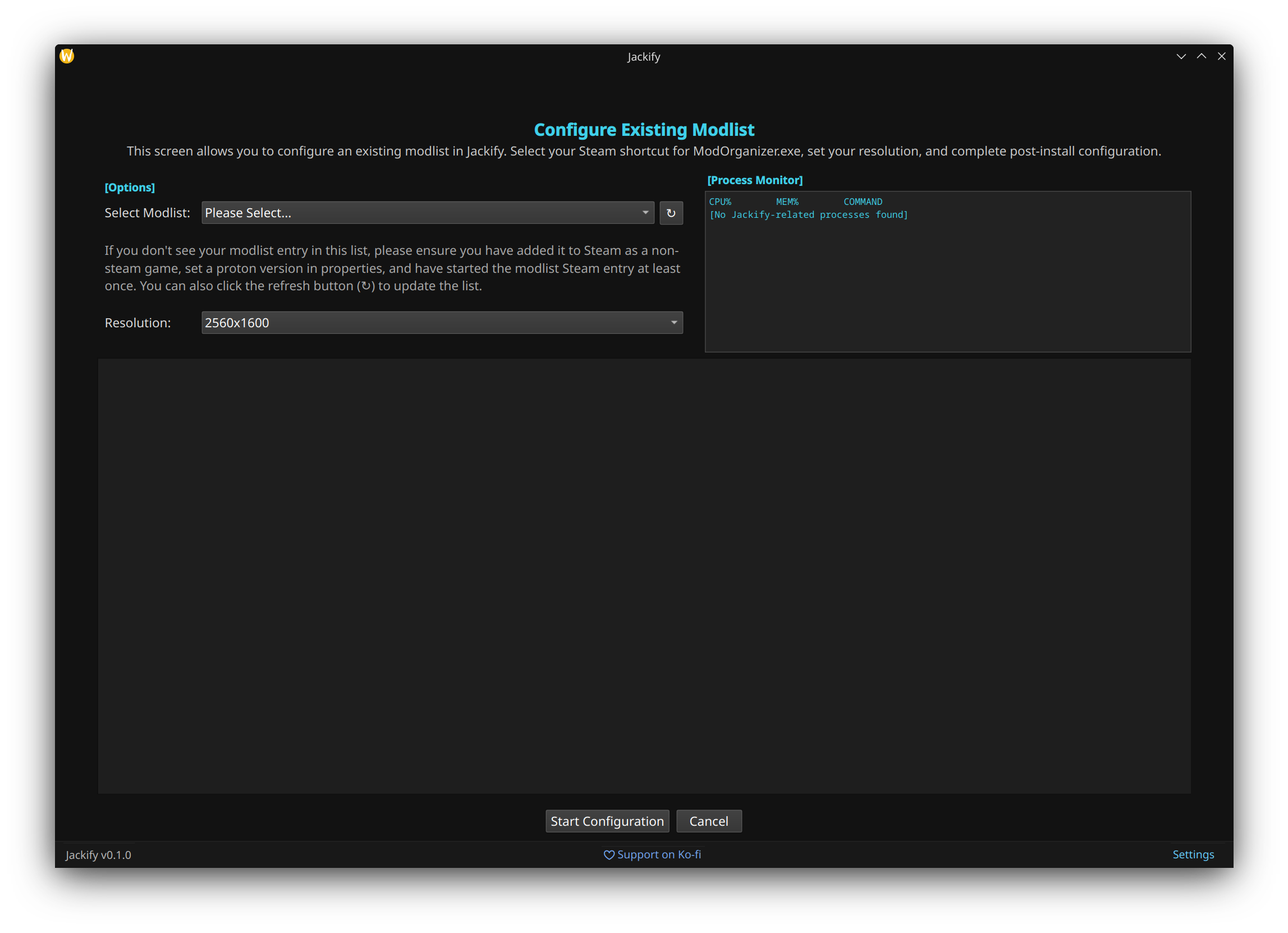The height and width of the screenshot is (933, 1288).
Task: Click the arrow on Please Select dropdown
Action: 645,213
